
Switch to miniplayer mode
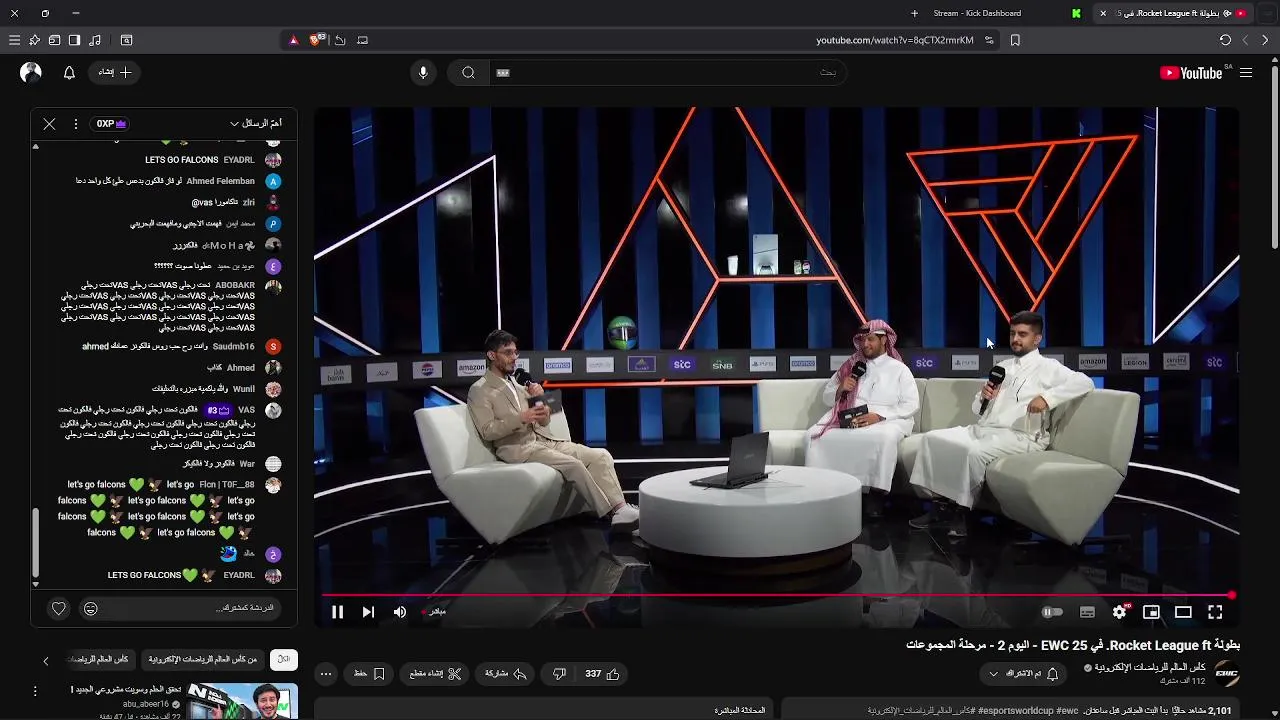click(1151, 612)
